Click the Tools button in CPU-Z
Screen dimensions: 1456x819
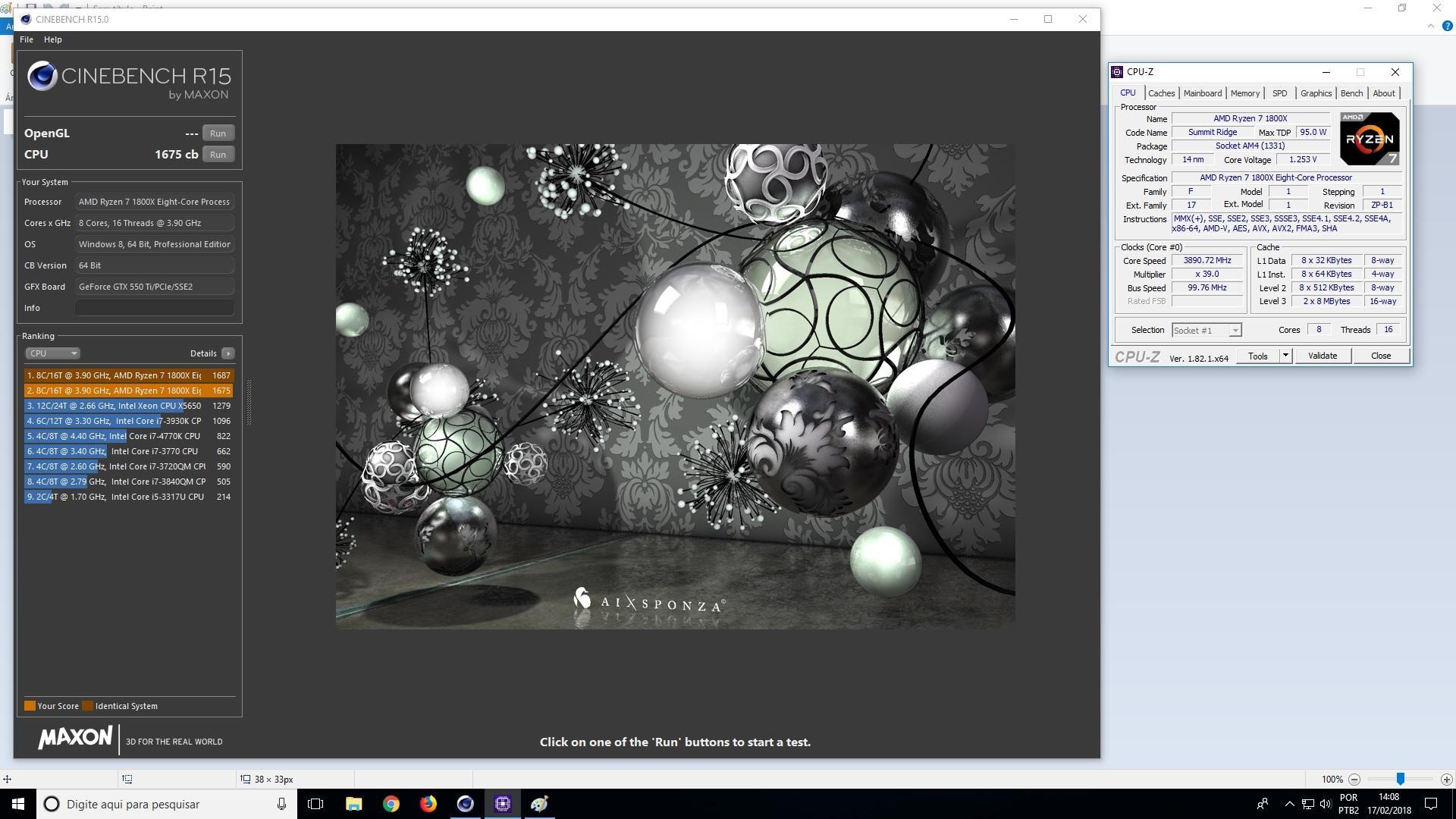point(1257,356)
